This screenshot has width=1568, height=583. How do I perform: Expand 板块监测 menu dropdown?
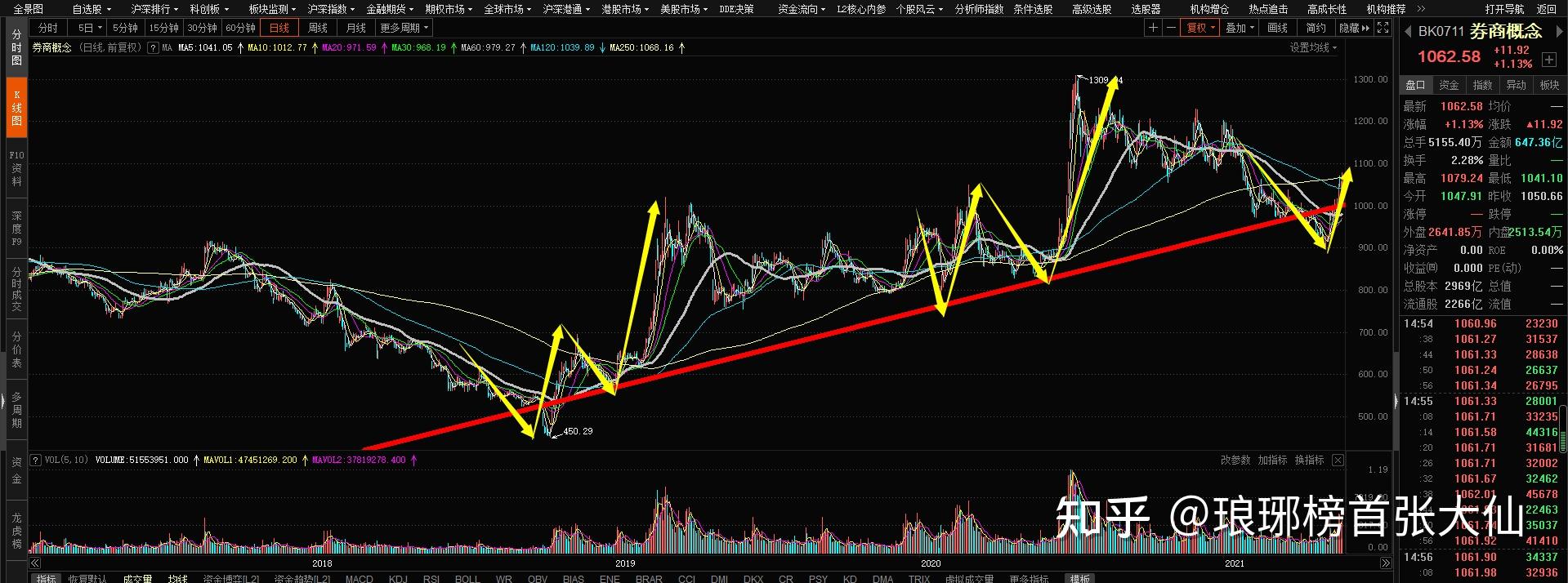(273, 9)
